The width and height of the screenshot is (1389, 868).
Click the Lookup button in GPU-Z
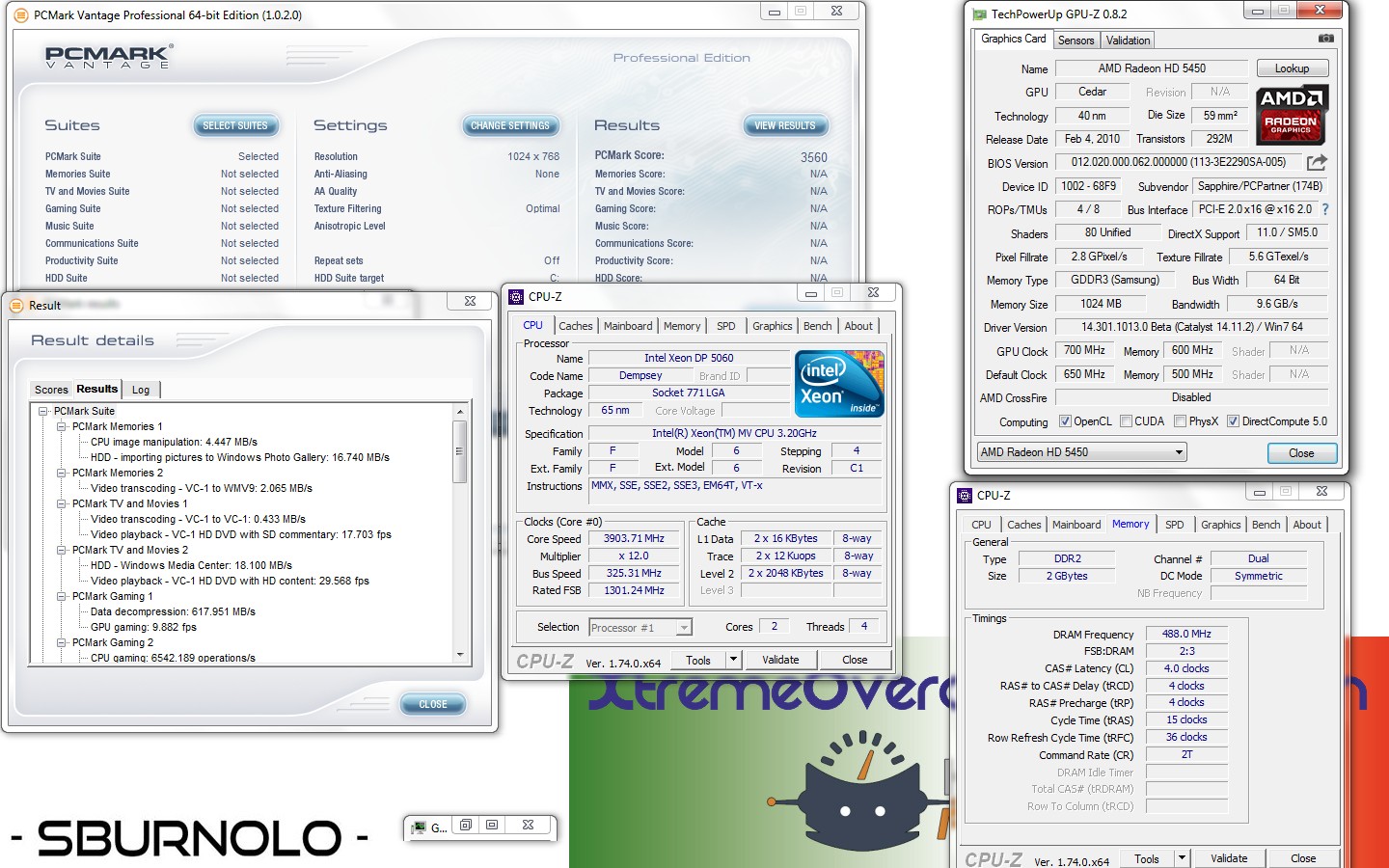pyautogui.click(x=1292, y=68)
